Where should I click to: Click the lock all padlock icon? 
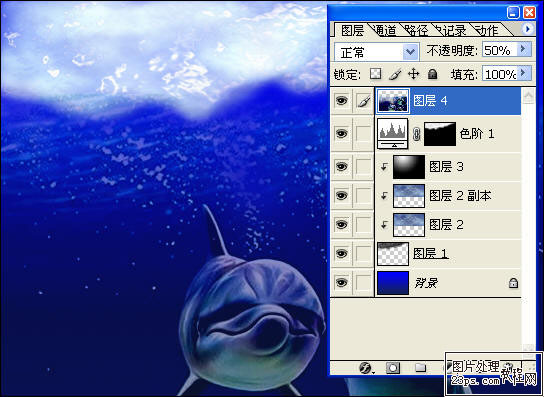point(432,74)
